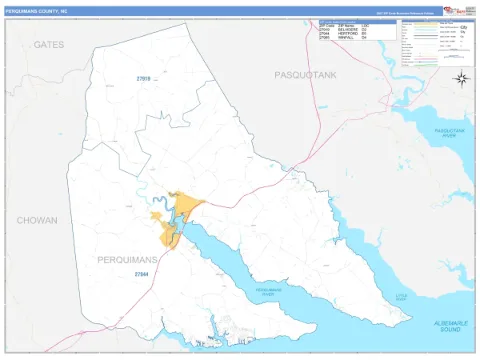480x360 pixels.
Task: Click the 27919 ZIP code label
Action: (x=143, y=79)
